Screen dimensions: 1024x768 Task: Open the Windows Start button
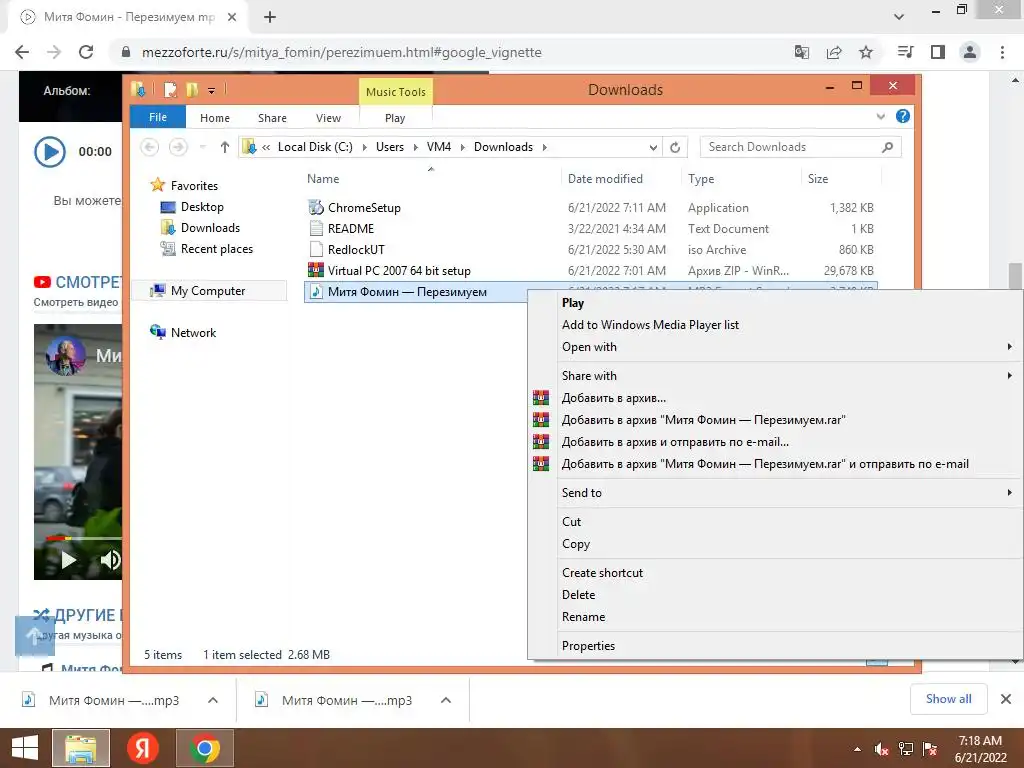pos(25,748)
